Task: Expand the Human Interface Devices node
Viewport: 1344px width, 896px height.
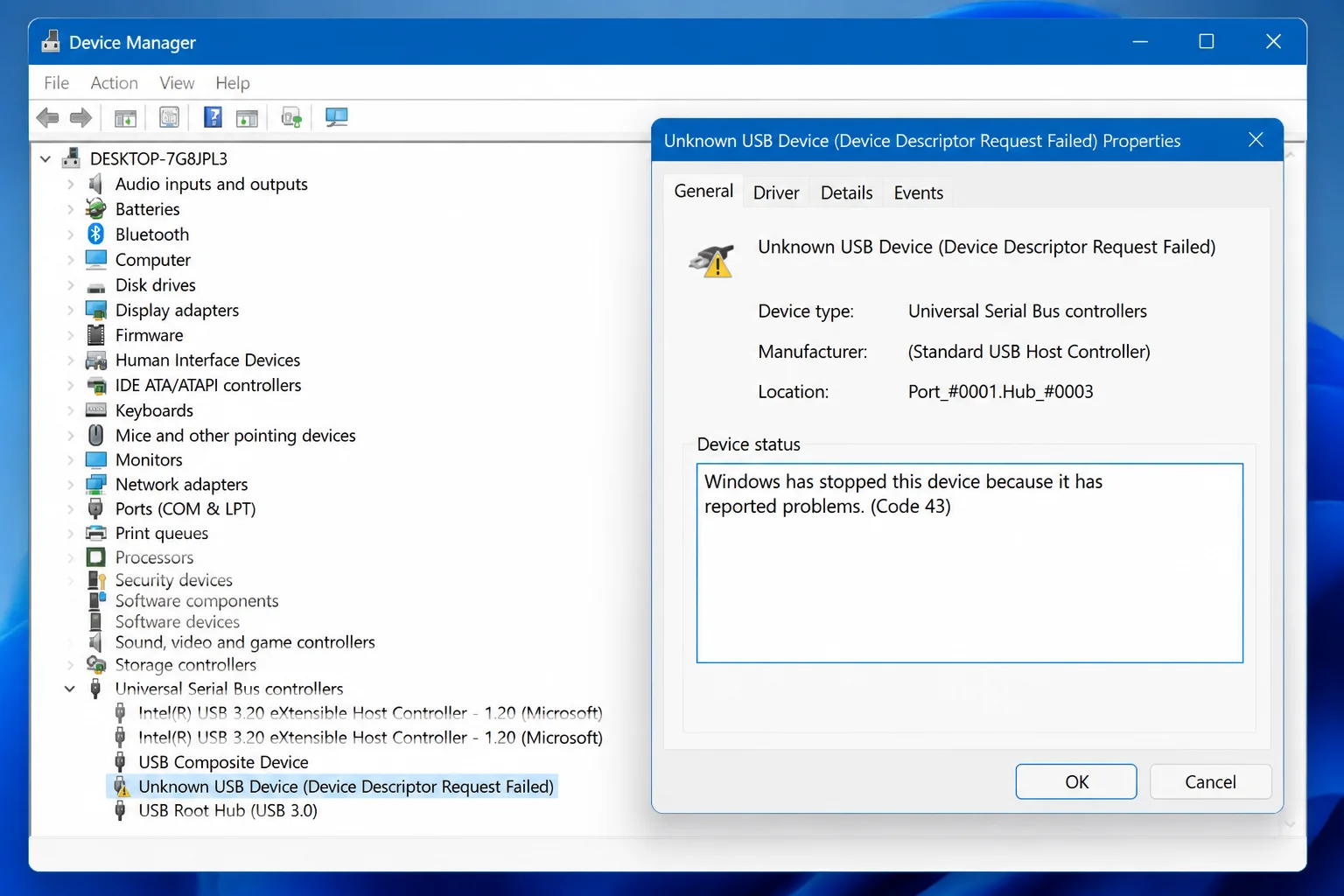Action: click(71, 360)
